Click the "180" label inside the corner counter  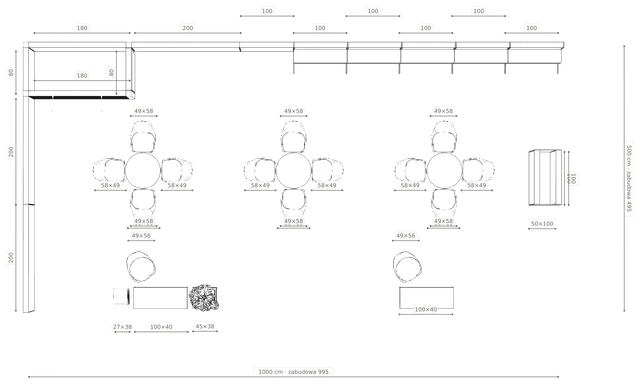(x=82, y=75)
